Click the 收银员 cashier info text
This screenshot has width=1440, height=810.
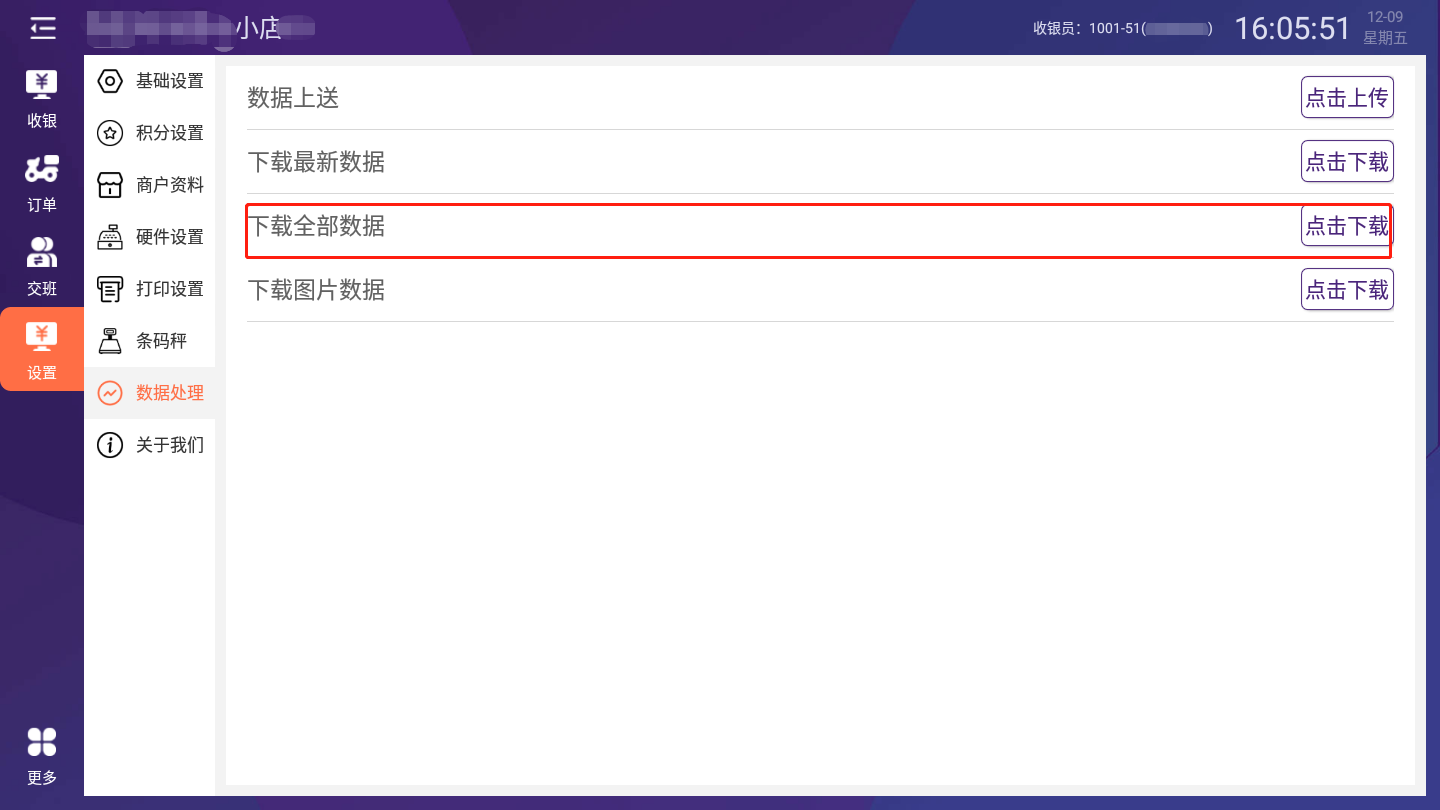point(1123,28)
